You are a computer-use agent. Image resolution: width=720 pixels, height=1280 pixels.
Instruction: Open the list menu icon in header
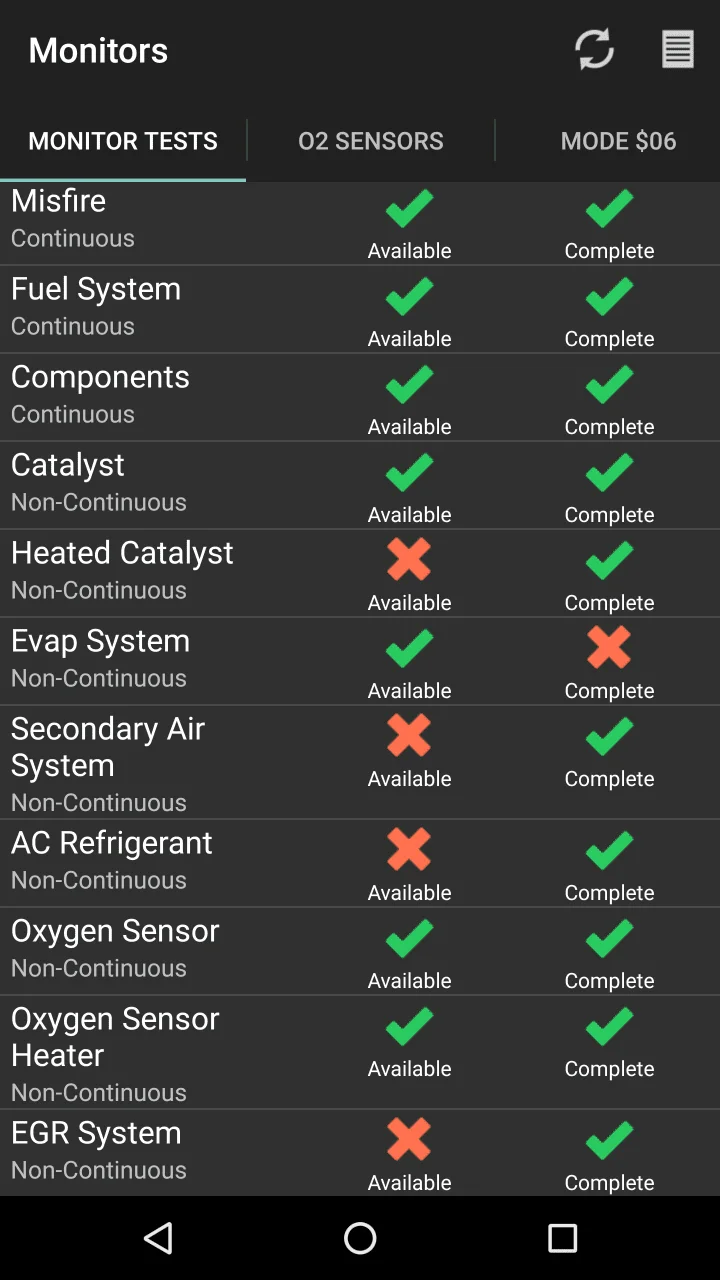click(678, 49)
